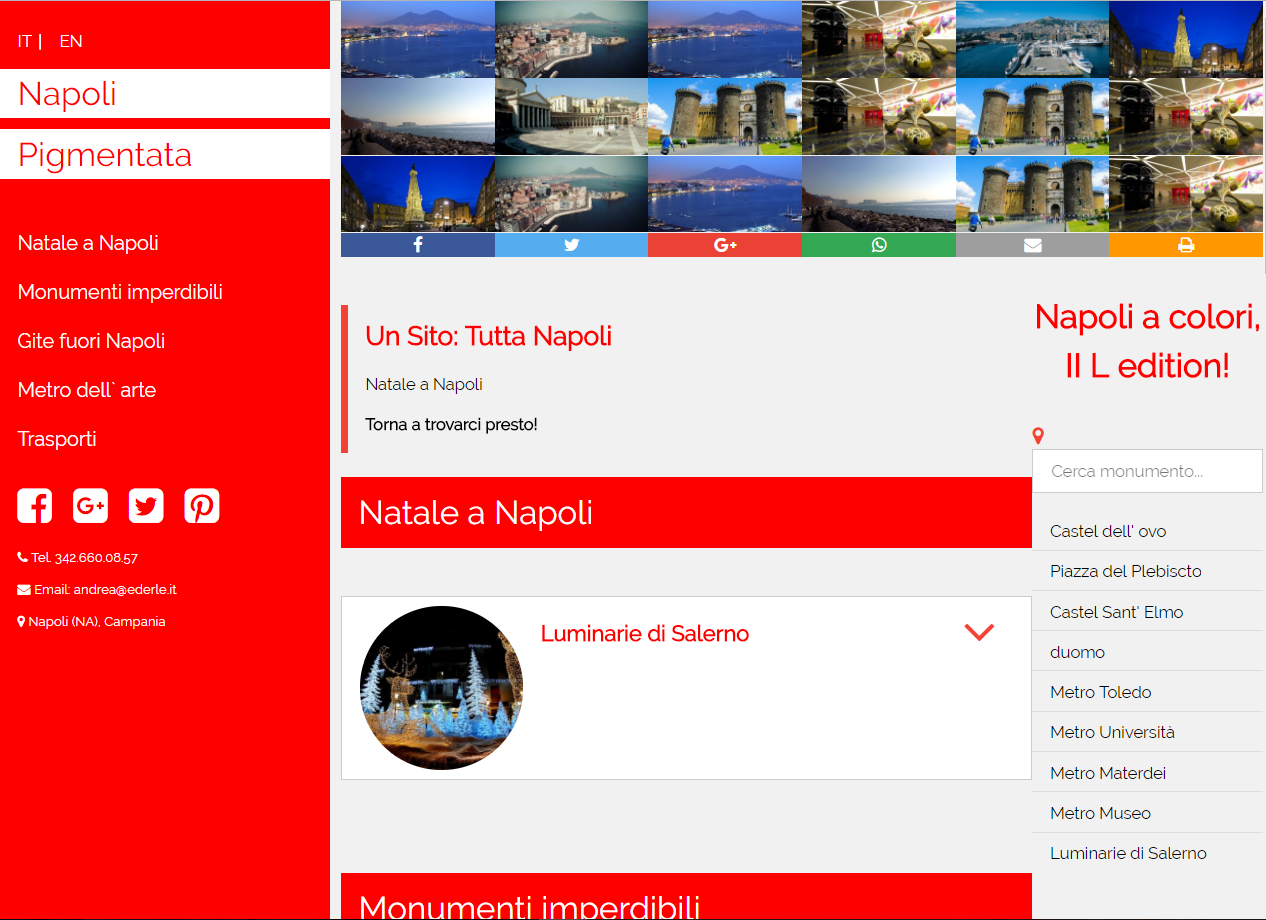Open sidebar Facebook square icon
This screenshot has height=920, width=1266.
tap(35, 506)
